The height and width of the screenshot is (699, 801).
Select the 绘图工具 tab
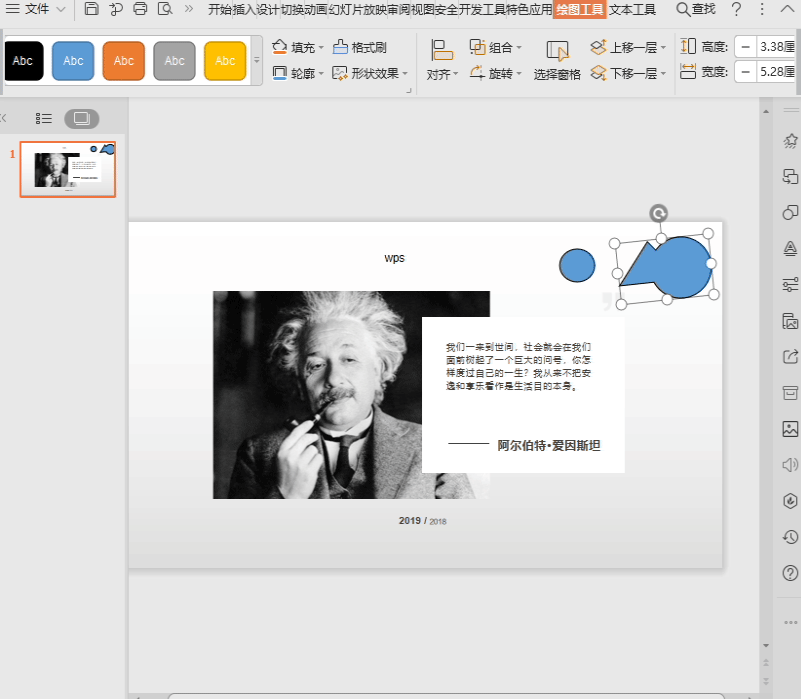580,9
